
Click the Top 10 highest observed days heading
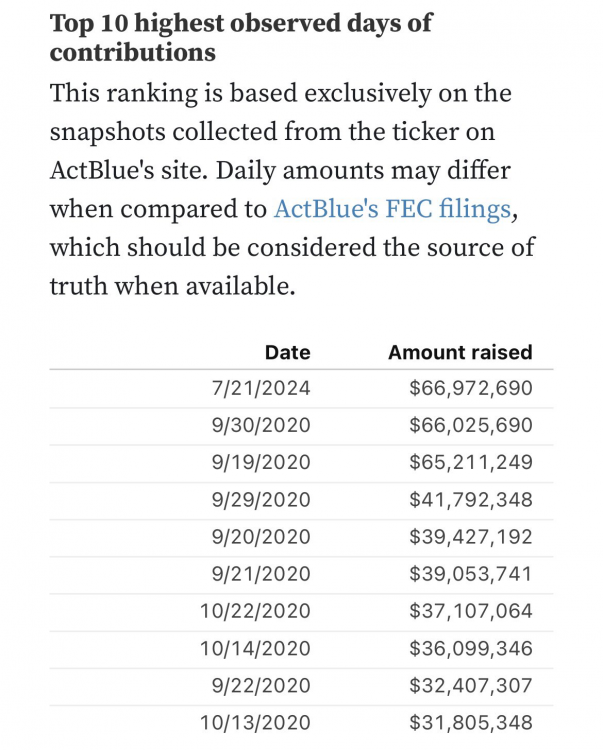(241, 38)
